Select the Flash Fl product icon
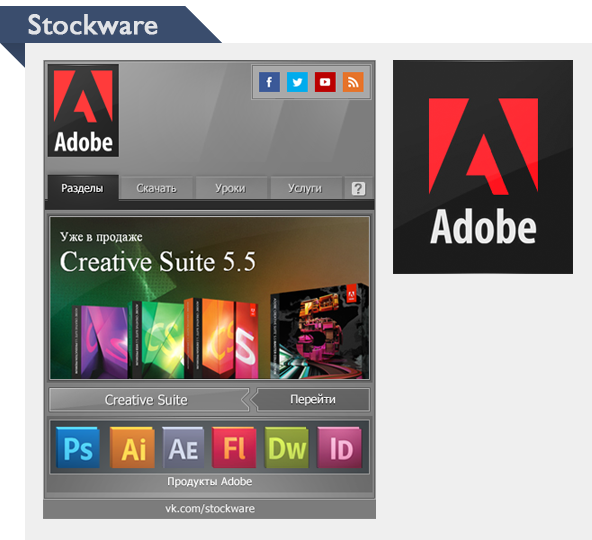 tap(234, 448)
